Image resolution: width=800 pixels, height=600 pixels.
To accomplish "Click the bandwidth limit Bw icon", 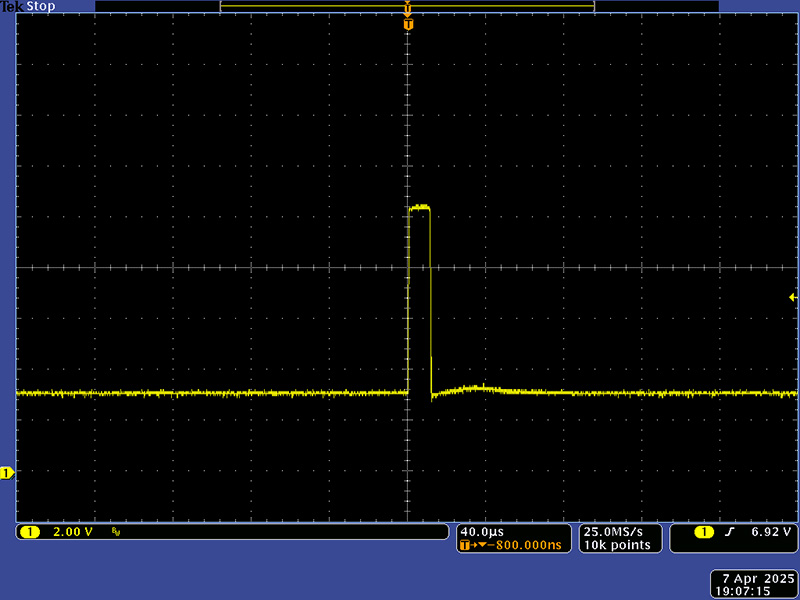I will click(116, 533).
